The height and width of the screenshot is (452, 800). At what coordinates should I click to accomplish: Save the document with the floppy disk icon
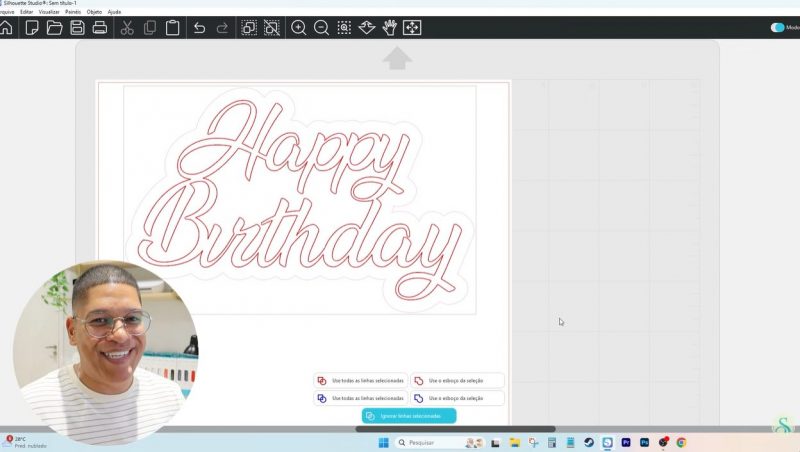tap(77, 28)
